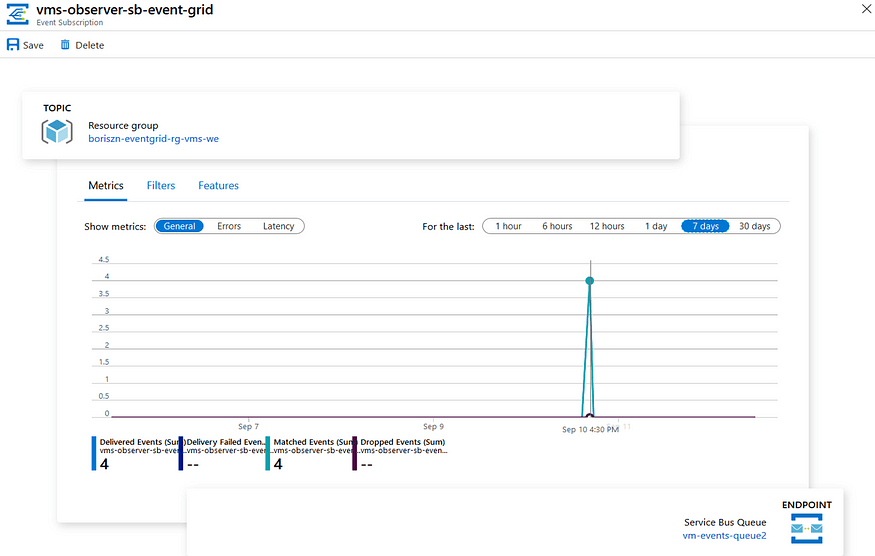Viewport: 875px width, 556px height.
Task: Click the Save floppy disk icon
Action: click(x=13, y=45)
